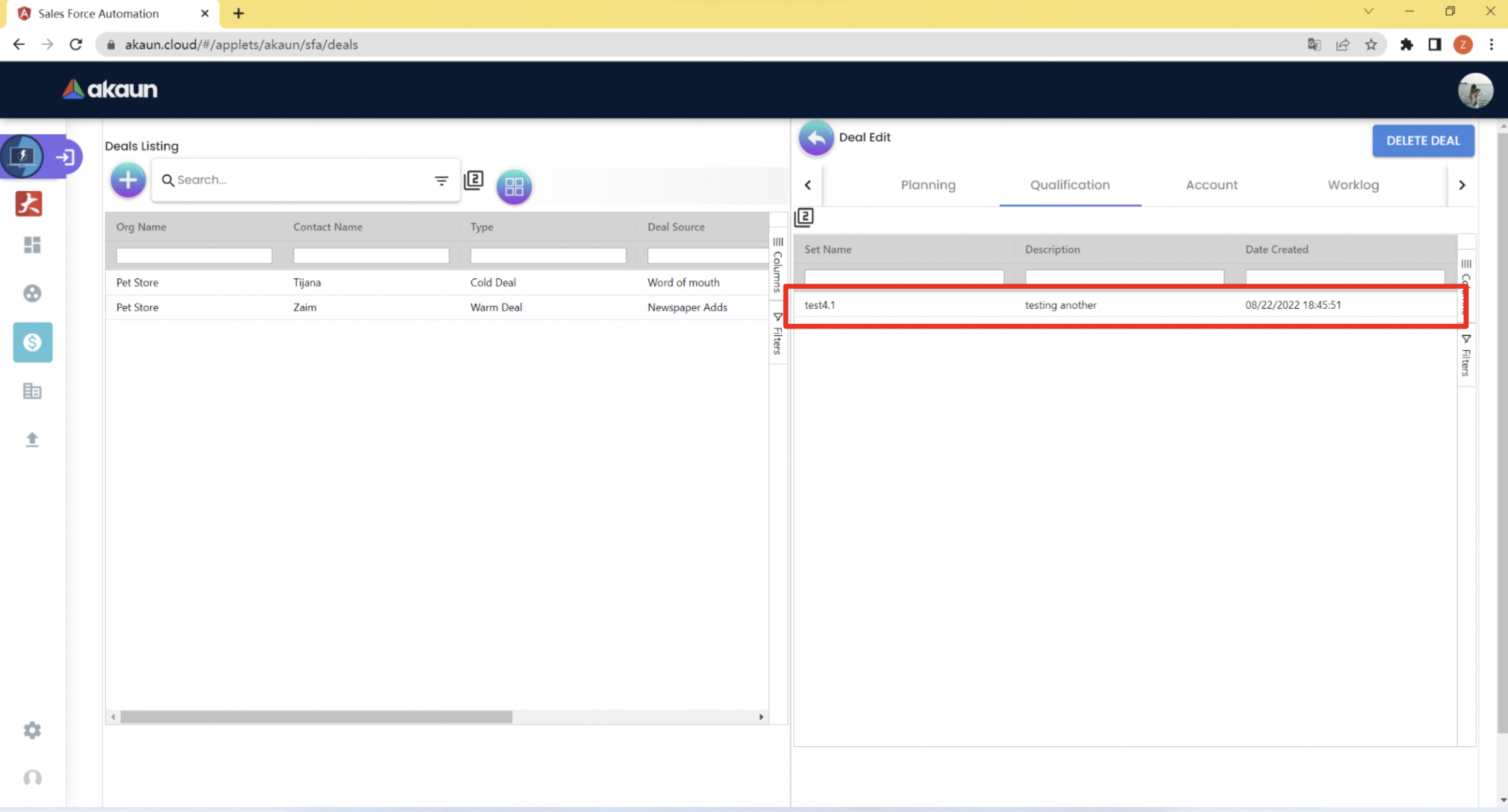The width and height of the screenshot is (1508, 812).
Task: Open the dashboard tiles icon in sidebar
Action: (x=32, y=245)
